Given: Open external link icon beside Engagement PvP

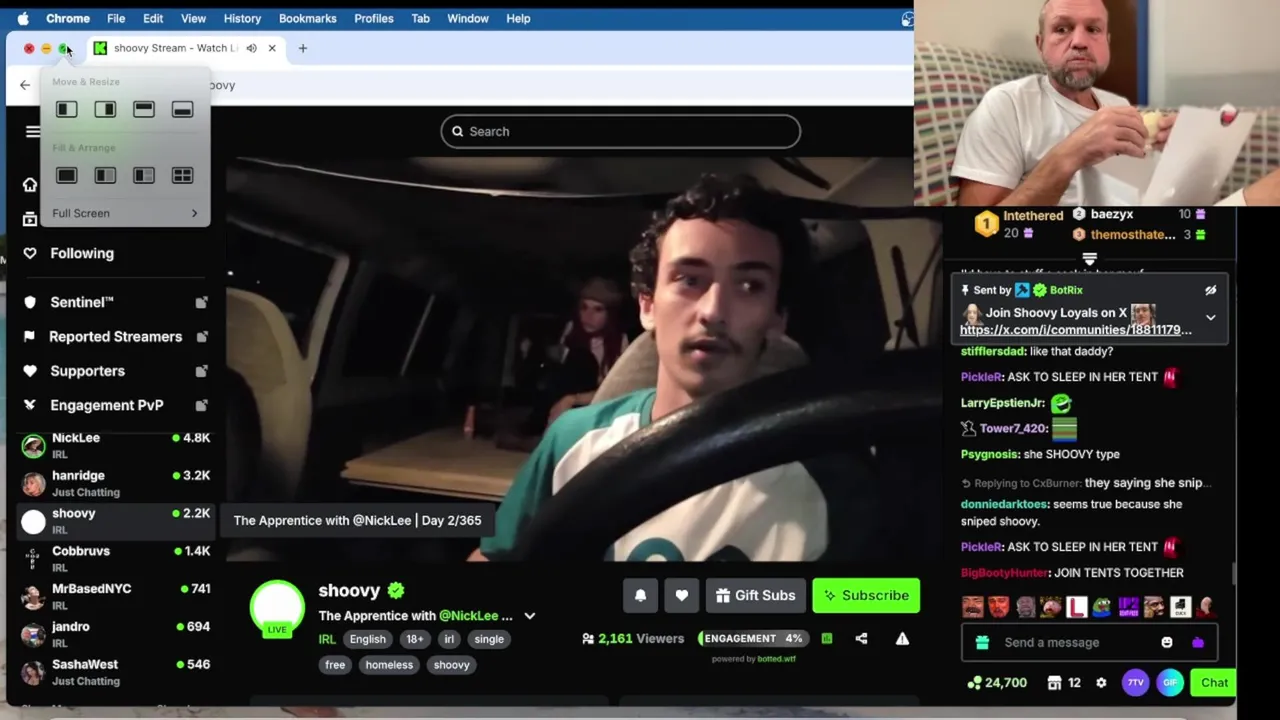Looking at the screenshot, I should [x=201, y=405].
